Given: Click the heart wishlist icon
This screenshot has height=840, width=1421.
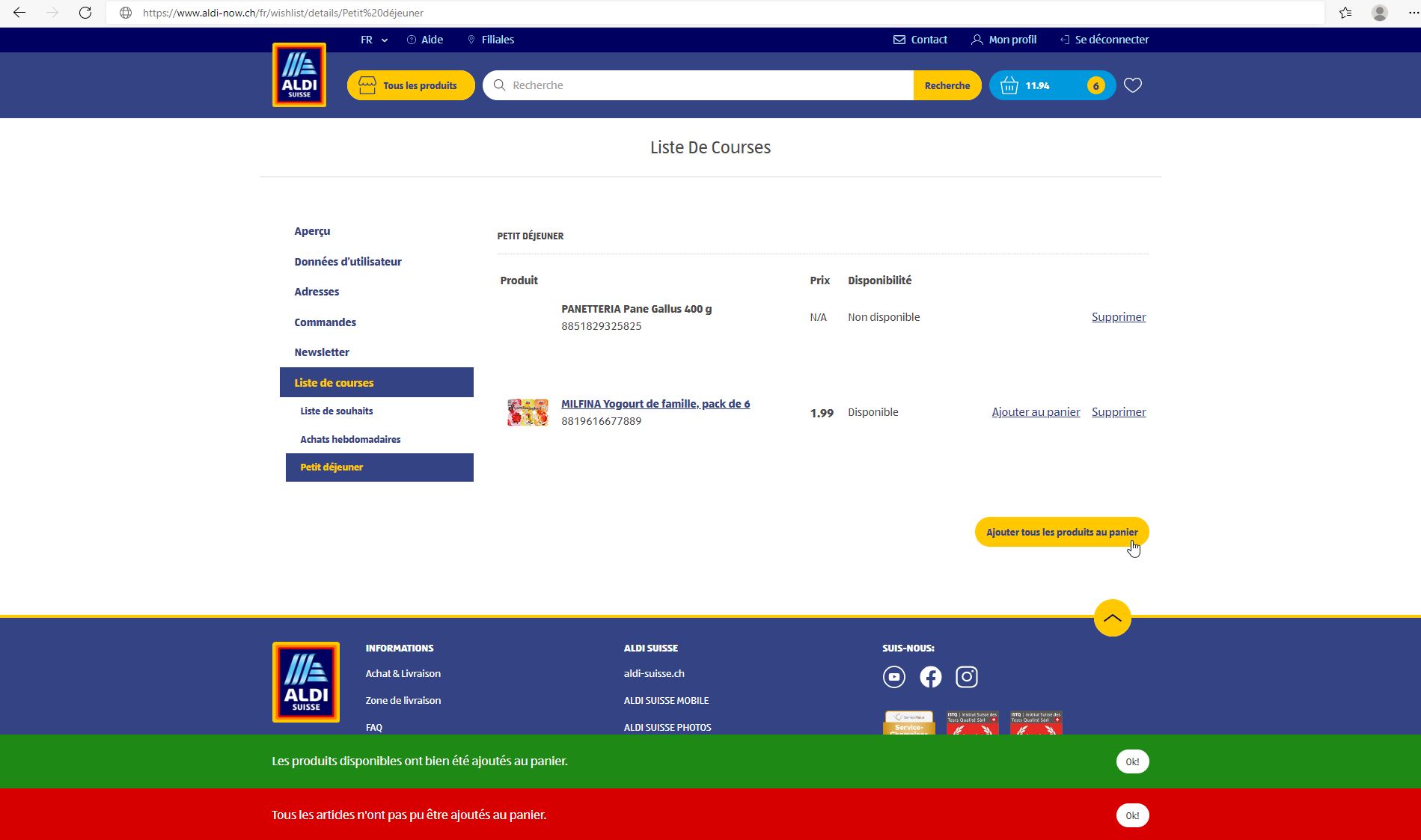Looking at the screenshot, I should coord(1132,85).
